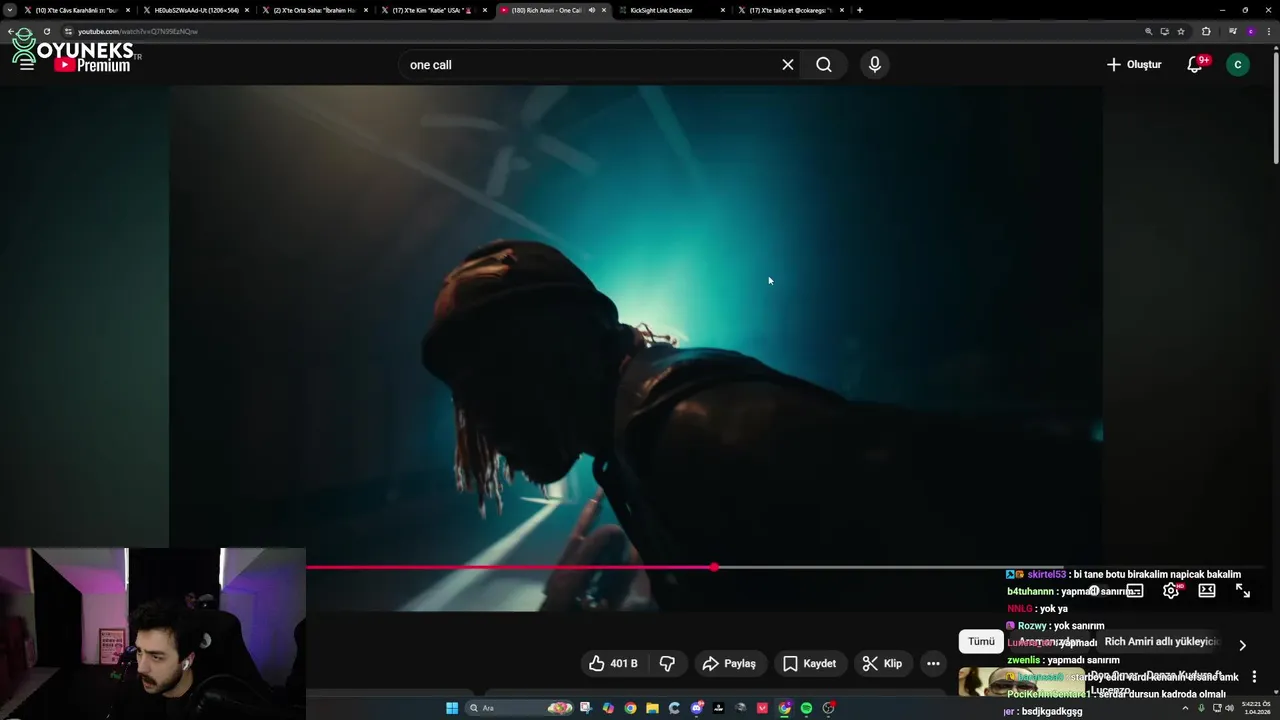Clear the 'one call' search text
The height and width of the screenshot is (720, 1280).
coord(788,65)
